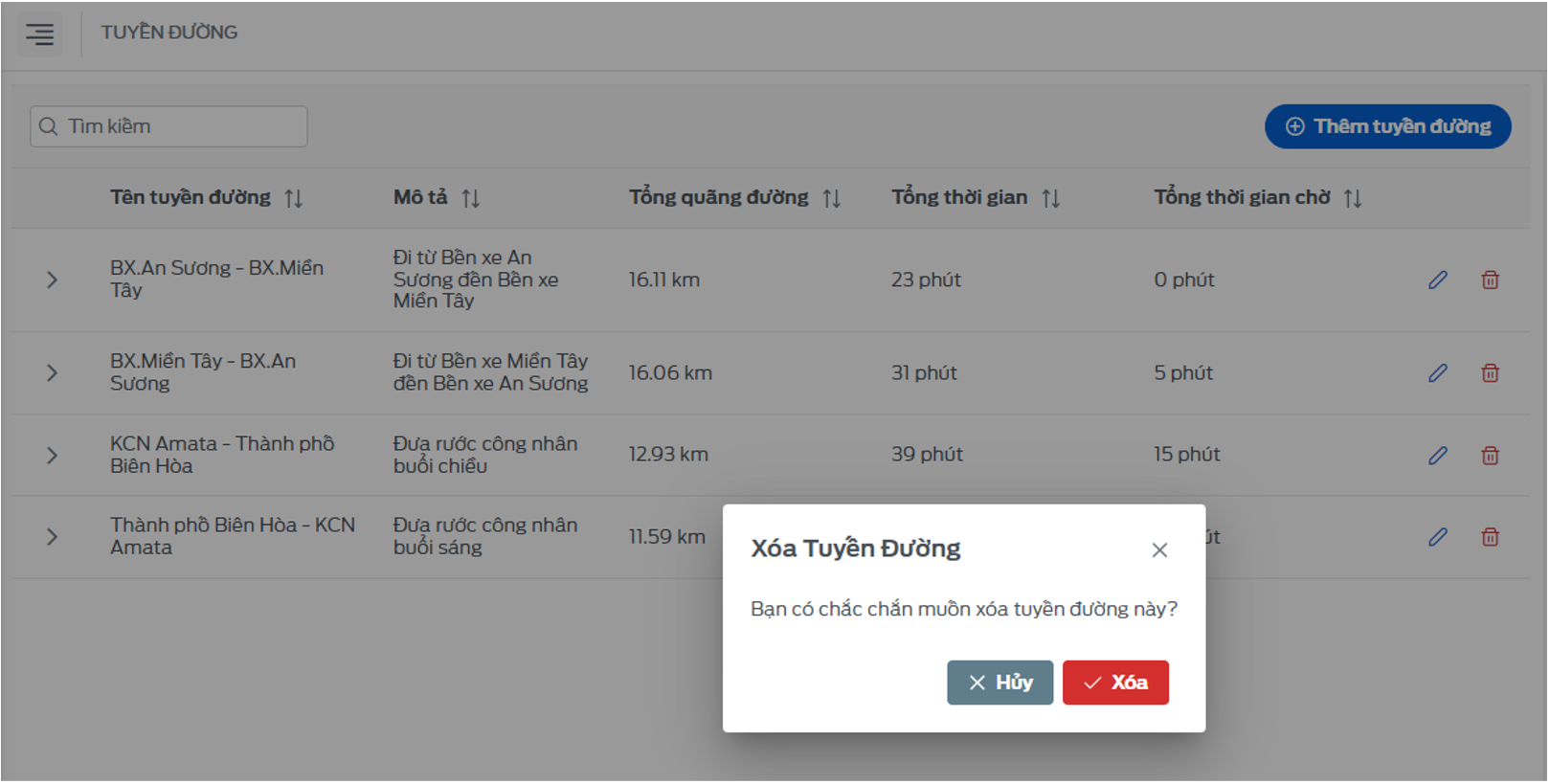Click trash icon for Thành phố Biên Hòa - KCN Amata
Image resolution: width=1550 pixels, height=784 pixels.
(1490, 537)
